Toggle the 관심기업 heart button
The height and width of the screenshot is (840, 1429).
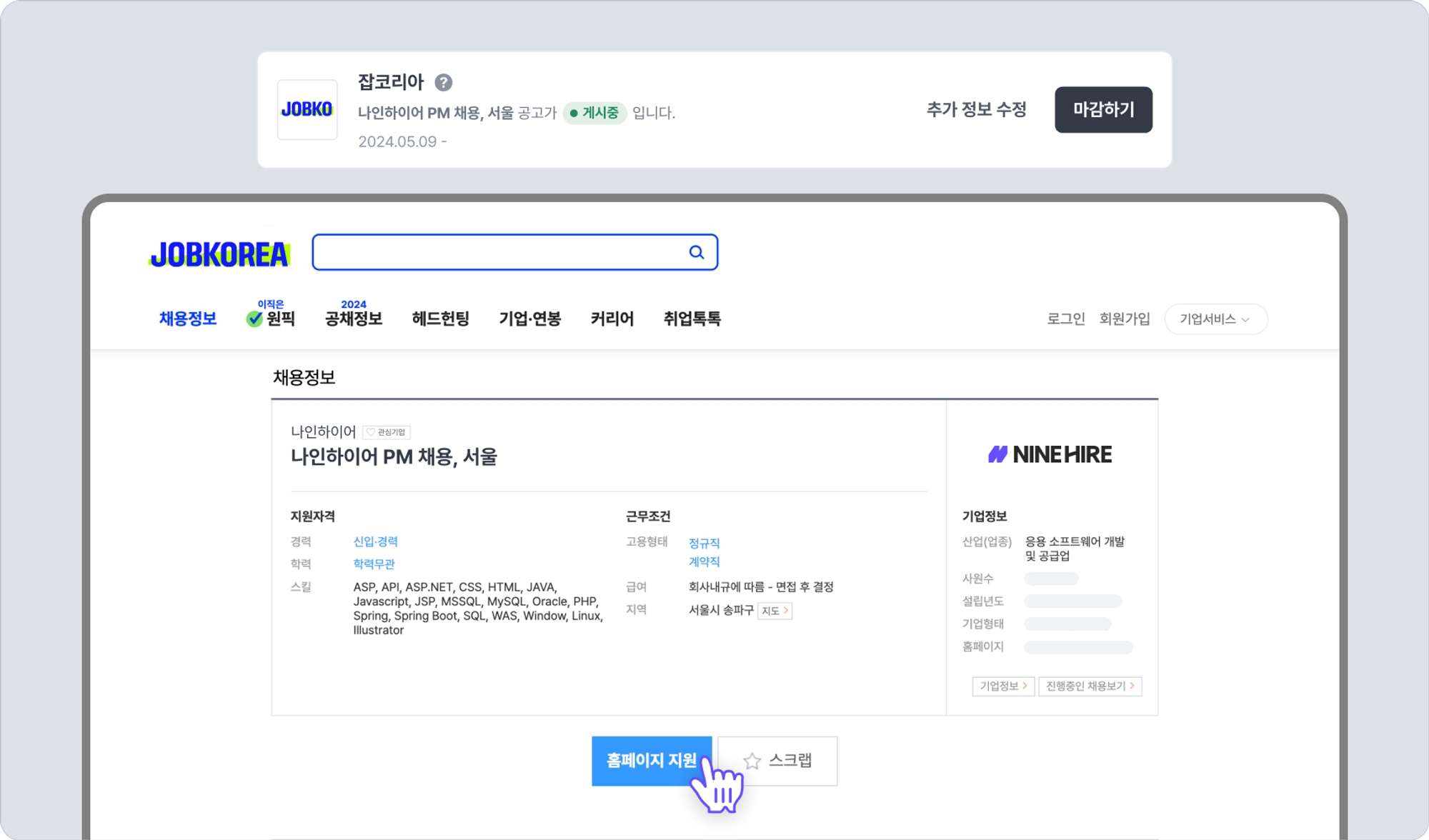pos(387,432)
